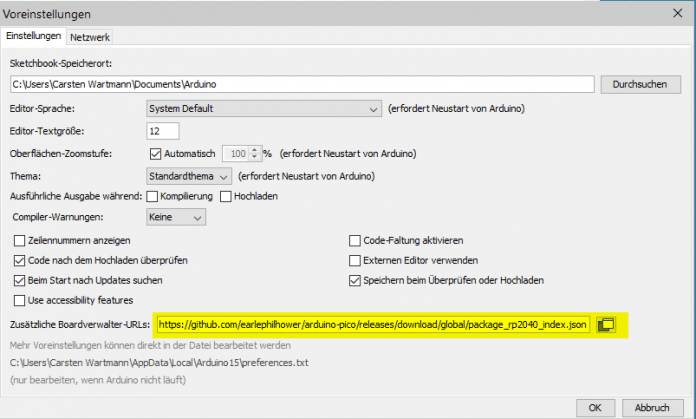696x419 pixels.
Task: Toggle Code-Faltung aktivieren checkbox
Action: click(354, 240)
